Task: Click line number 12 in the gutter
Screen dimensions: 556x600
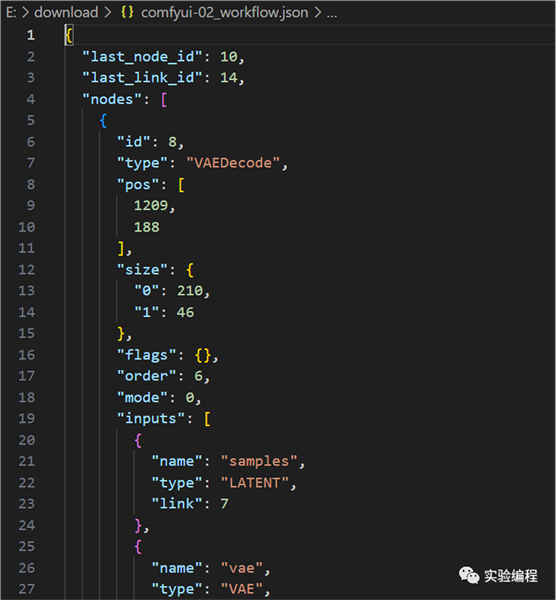Action: pyautogui.click(x=27, y=270)
